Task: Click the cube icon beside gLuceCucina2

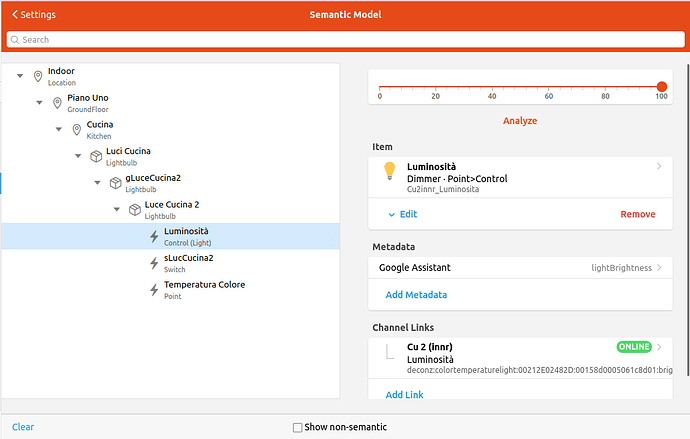Action: pos(115,183)
